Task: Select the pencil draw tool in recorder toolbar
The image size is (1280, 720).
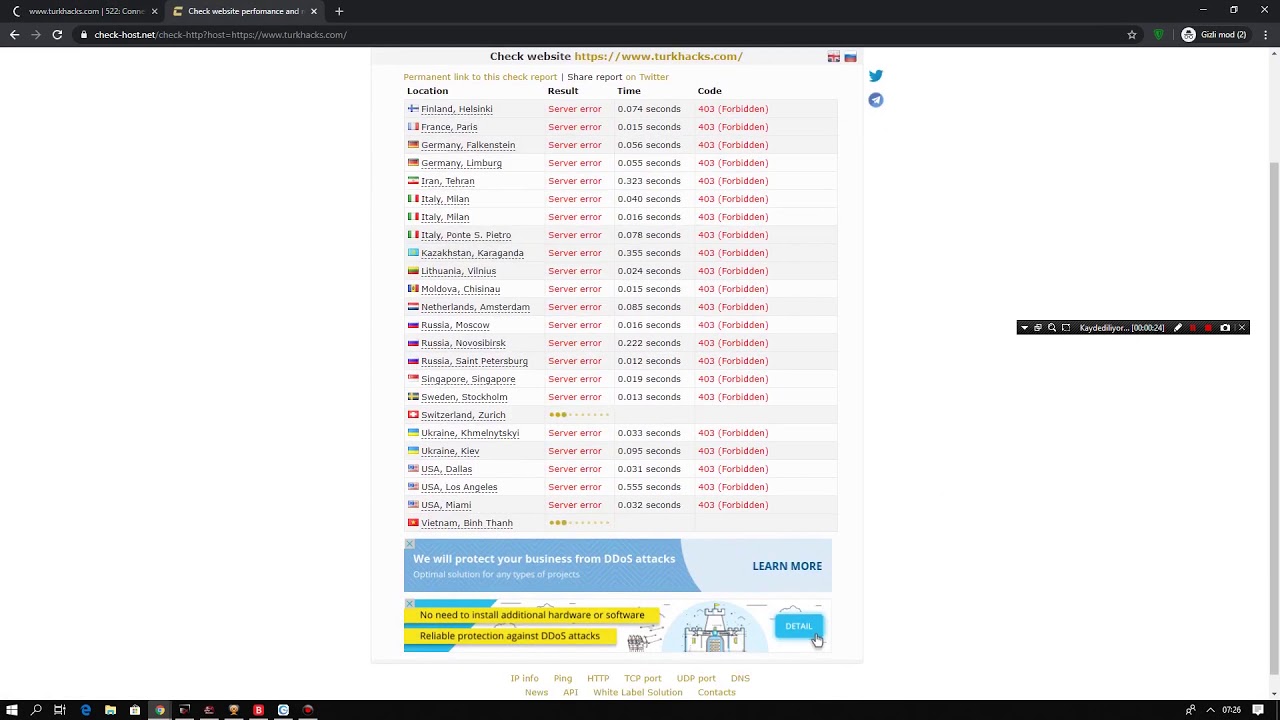Action: [1178, 328]
